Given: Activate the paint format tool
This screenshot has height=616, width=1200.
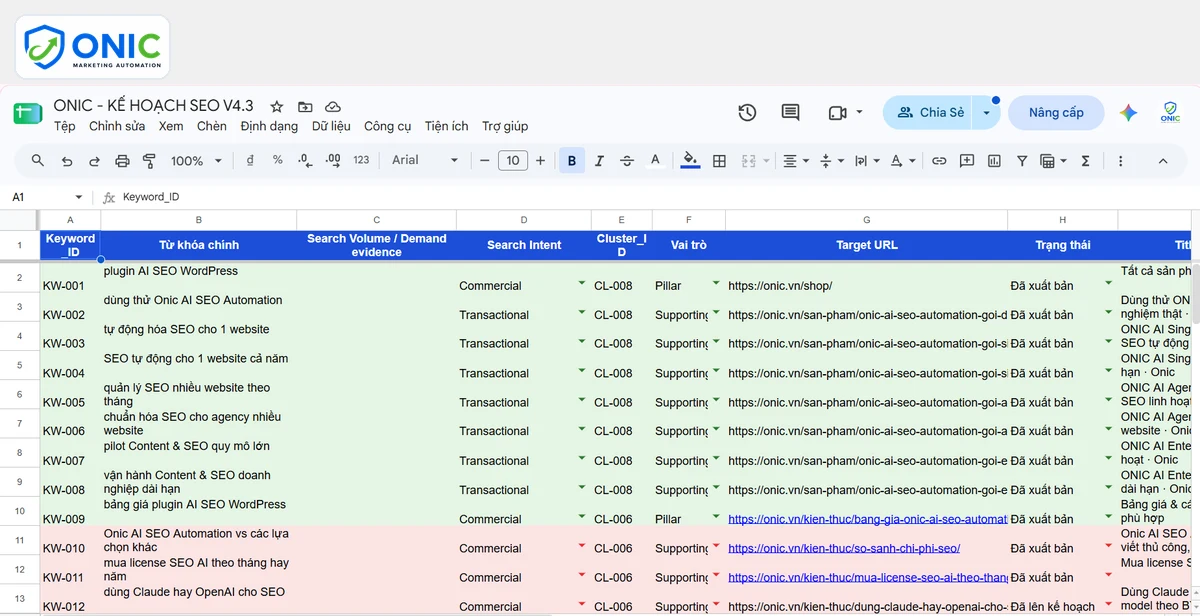Looking at the screenshot, I should pos(149,160).
